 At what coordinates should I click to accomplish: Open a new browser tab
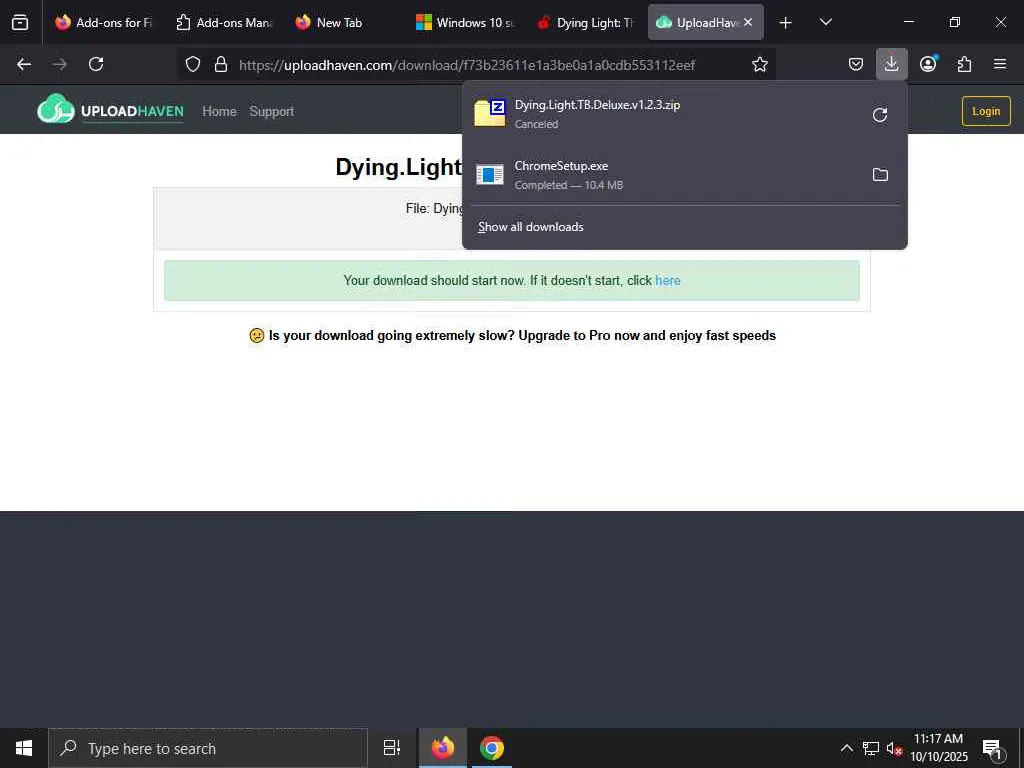786,22
